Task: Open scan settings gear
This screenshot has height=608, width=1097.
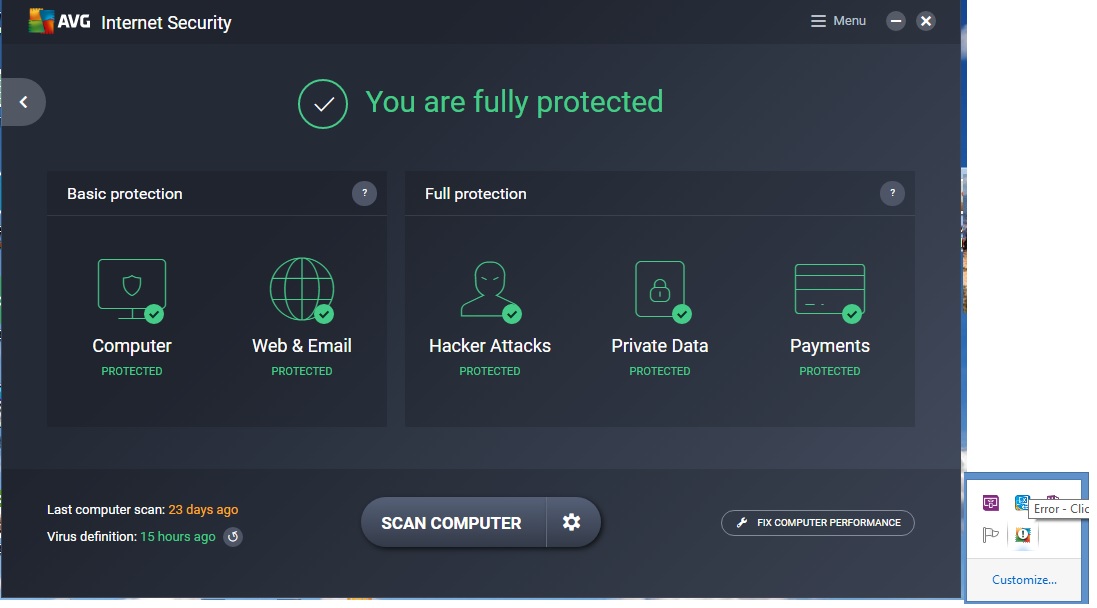Action: click(x=572, y=522)
